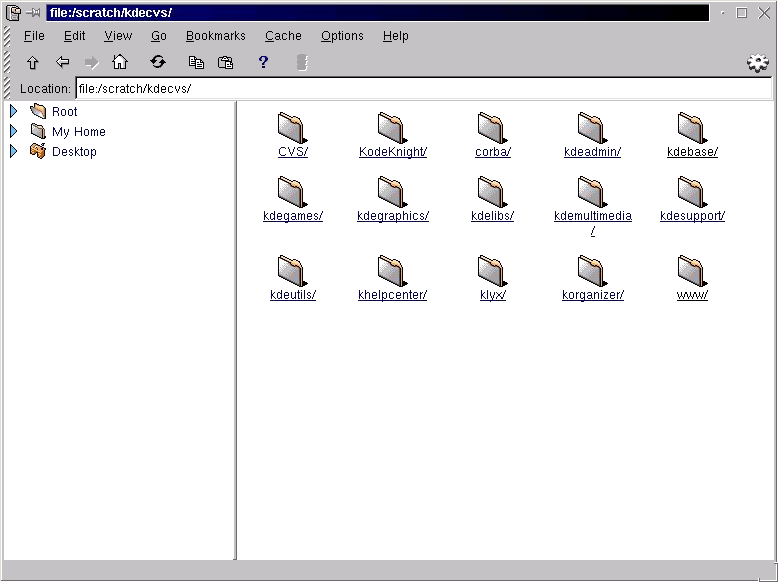Select My Home in the tree
Image resolution: width=778 pixels, height=582 pixels.
[78, 132]
